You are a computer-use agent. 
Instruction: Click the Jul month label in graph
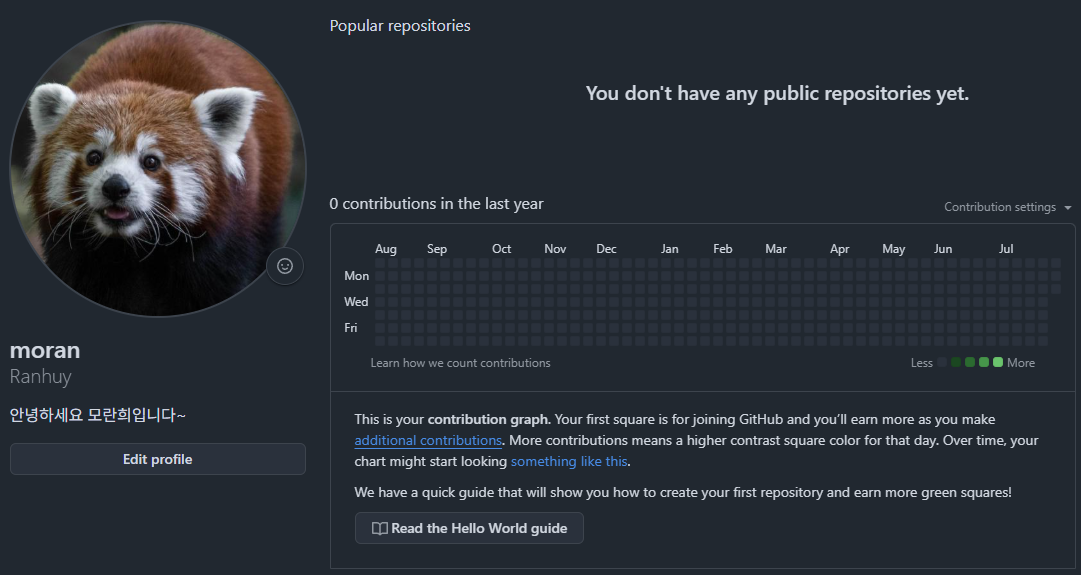click(1006, 249)
